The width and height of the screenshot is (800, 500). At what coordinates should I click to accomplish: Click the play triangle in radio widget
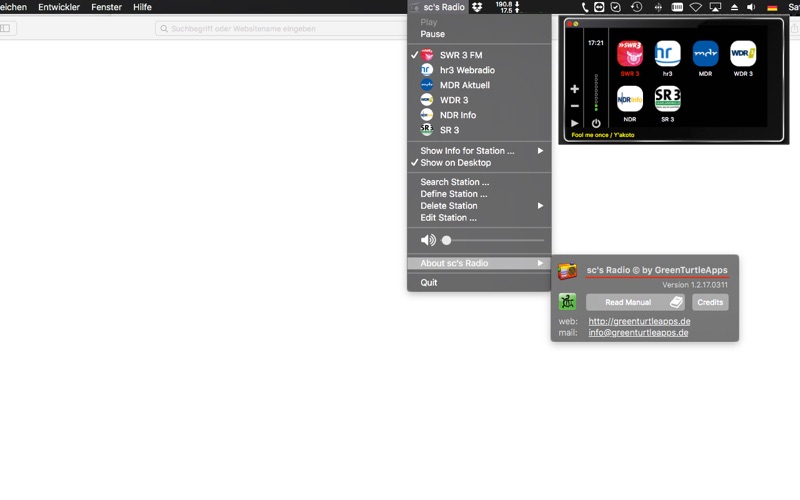(574, 123)
